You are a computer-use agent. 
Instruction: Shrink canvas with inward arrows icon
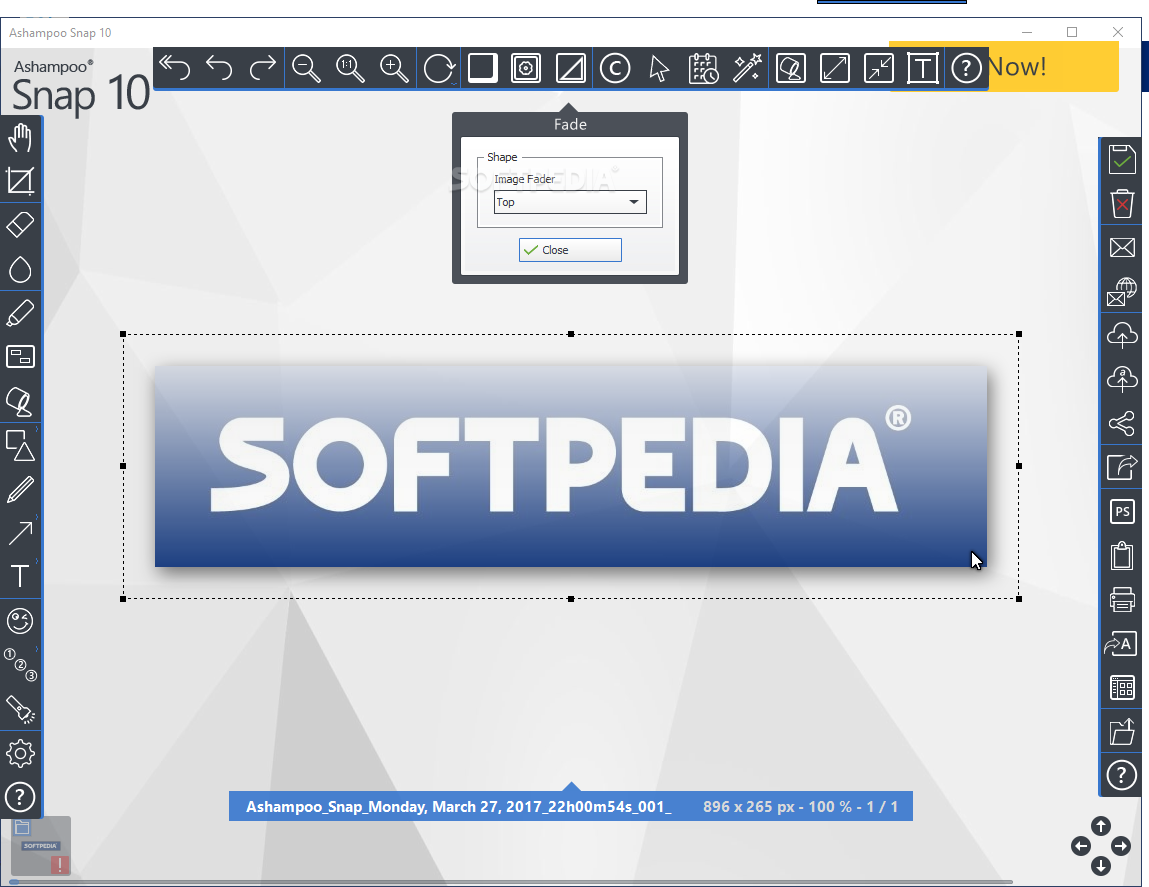[x=879, y=68]
